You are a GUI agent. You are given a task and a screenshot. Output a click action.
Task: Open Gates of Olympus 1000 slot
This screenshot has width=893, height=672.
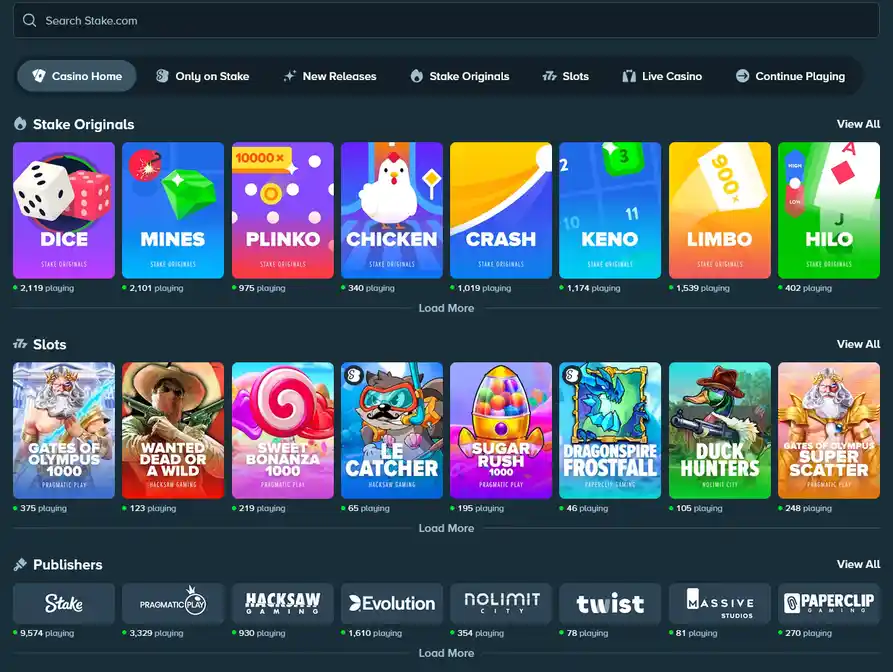[x=64, y=431]
